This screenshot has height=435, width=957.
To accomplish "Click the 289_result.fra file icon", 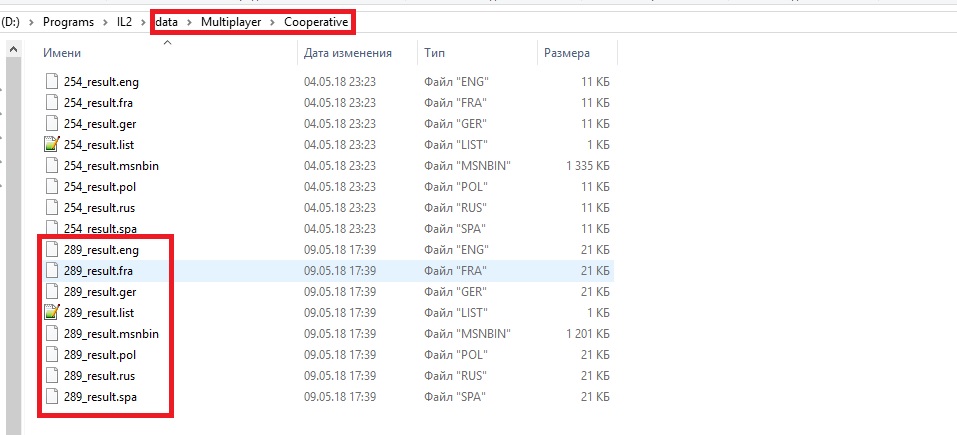I will coord(52,270).
